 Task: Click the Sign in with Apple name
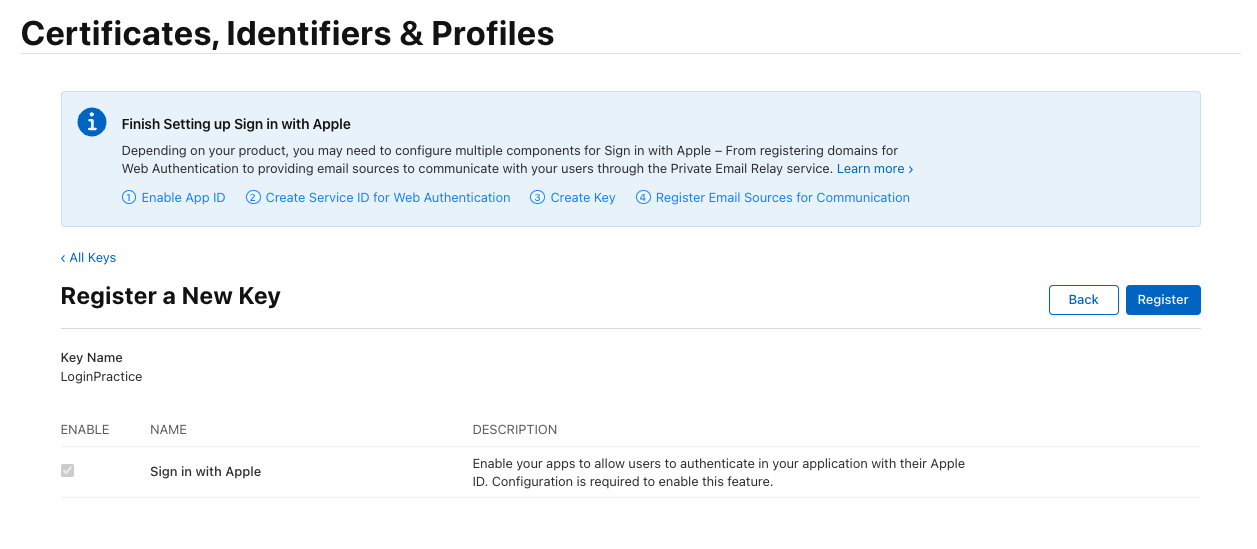[205, 472]
